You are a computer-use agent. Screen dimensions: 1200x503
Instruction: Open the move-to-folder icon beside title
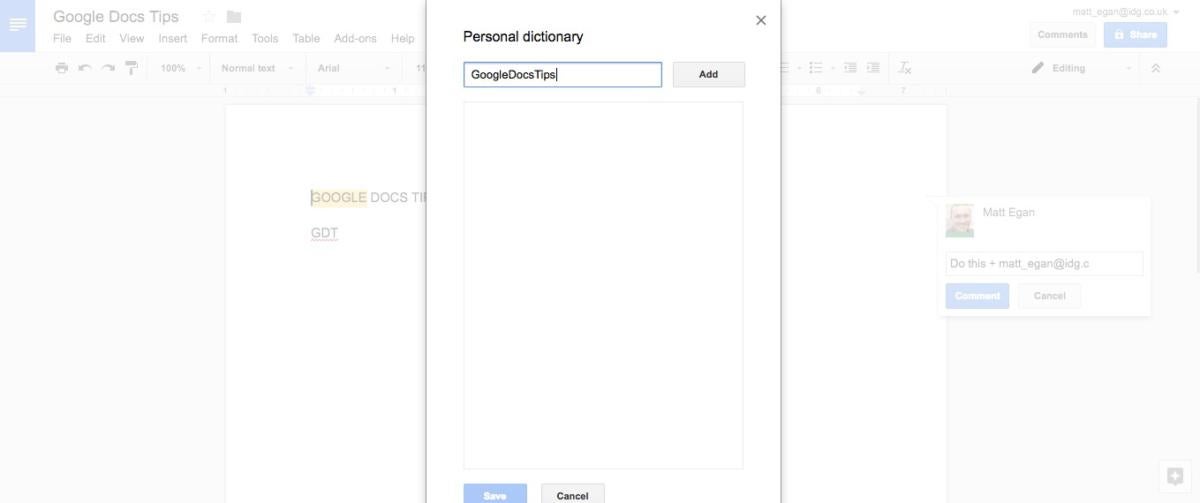[x=234, y=17]
